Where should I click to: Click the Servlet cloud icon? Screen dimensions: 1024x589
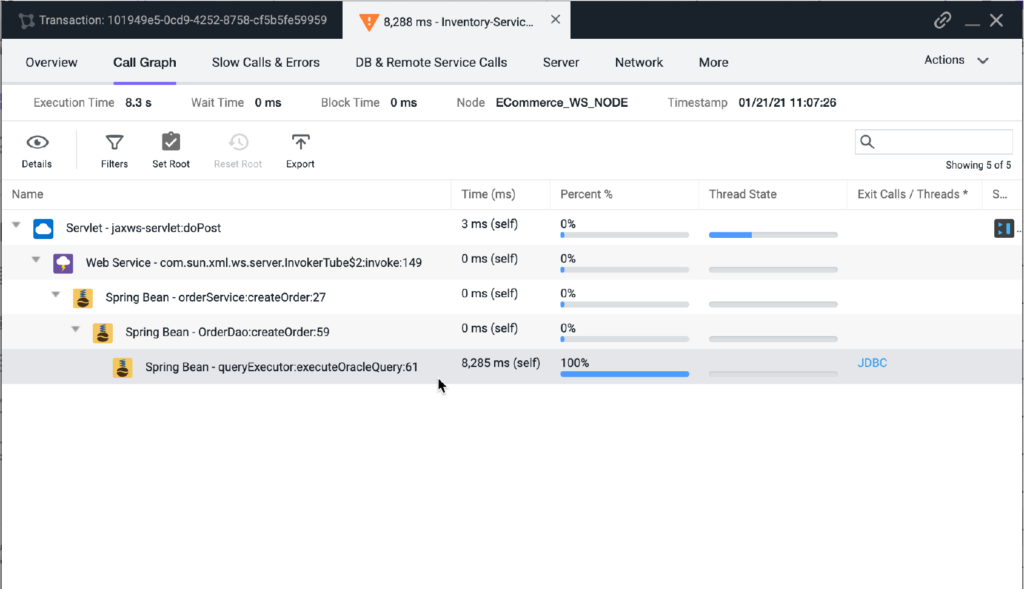pos(43,228)
